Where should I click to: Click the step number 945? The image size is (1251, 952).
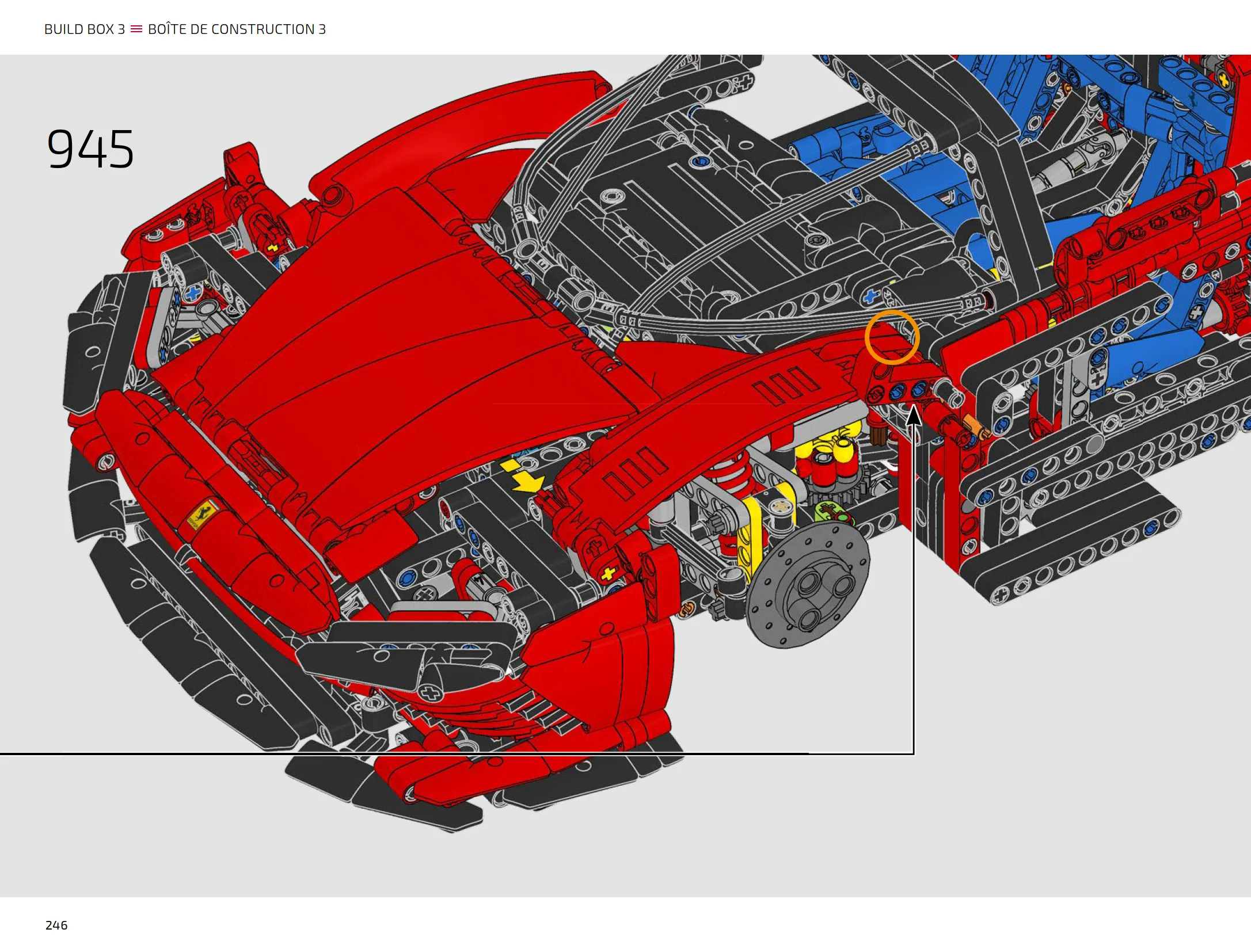tap(90, 149)
